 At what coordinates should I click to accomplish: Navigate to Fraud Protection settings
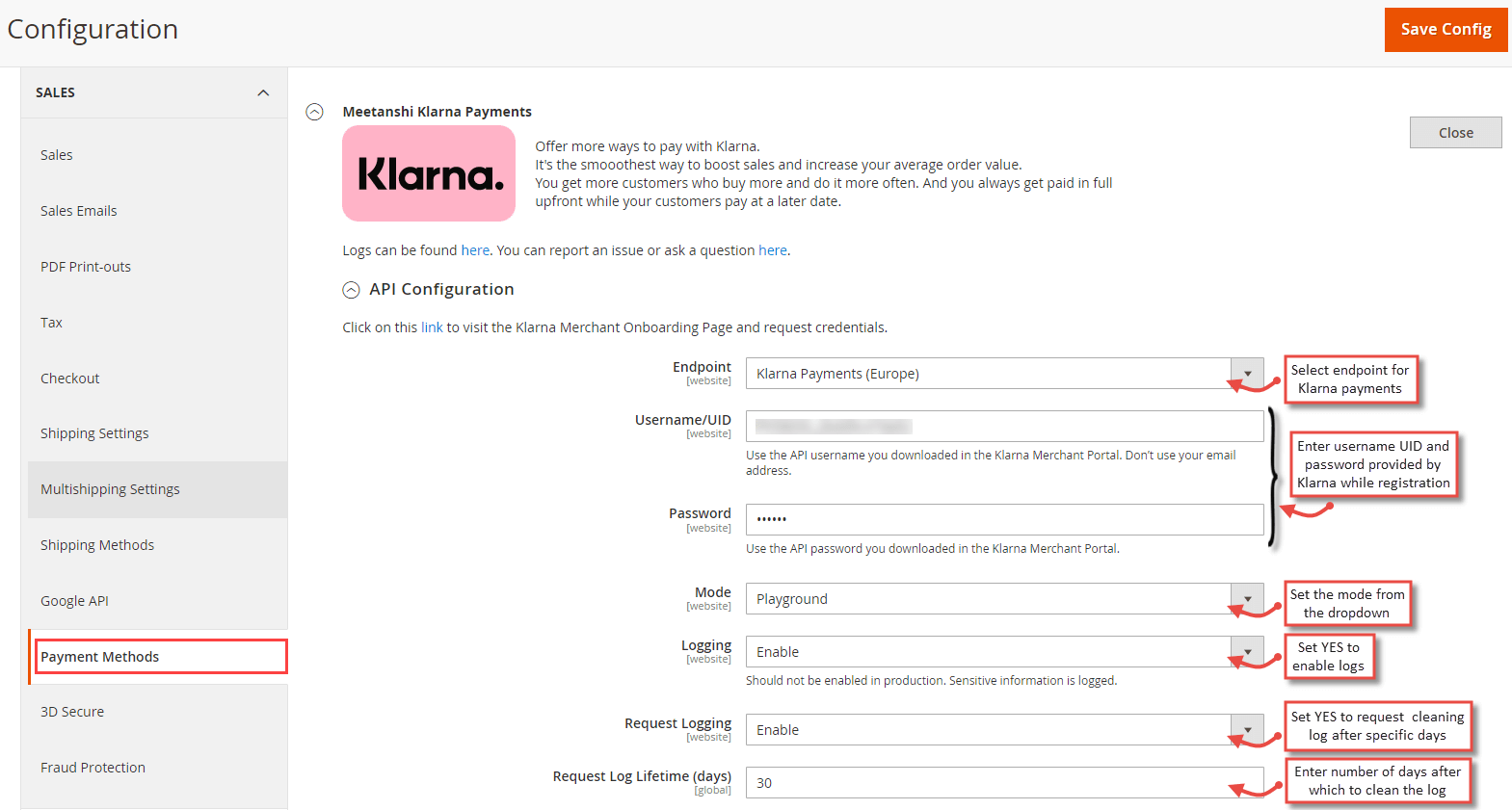pos(93,767)
